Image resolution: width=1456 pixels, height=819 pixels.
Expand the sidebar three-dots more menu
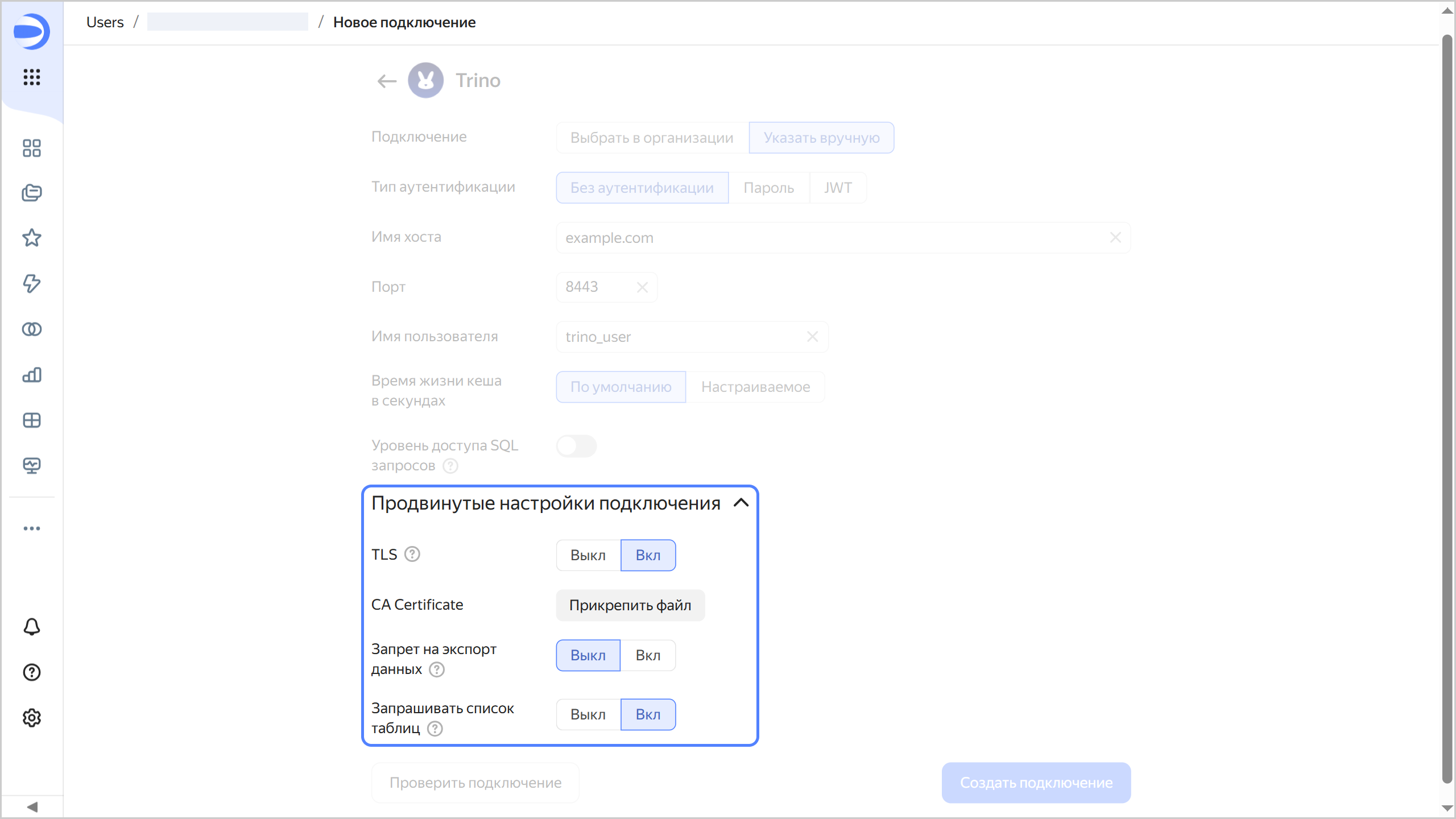[x=32, y=528]
